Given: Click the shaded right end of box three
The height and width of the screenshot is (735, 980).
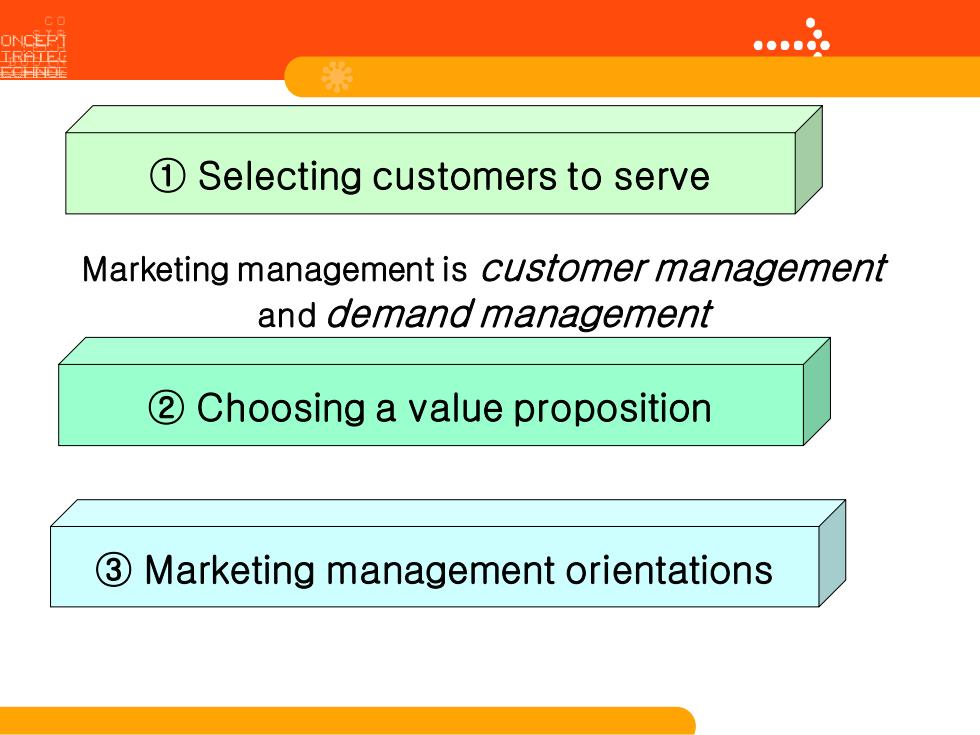Looking at the screenshot, I should click(832, 553).
